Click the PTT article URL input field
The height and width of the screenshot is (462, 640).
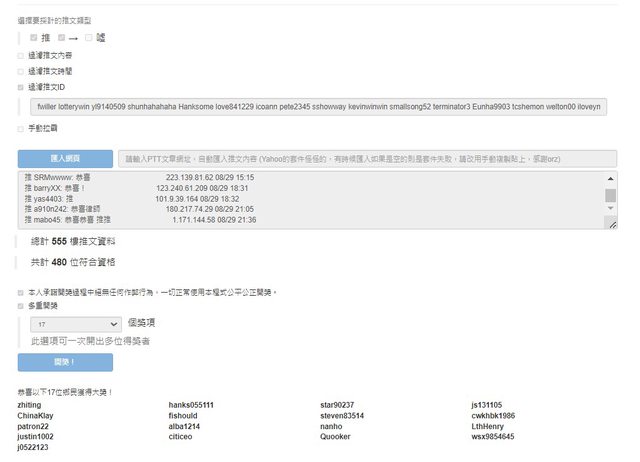pos(366,158)
